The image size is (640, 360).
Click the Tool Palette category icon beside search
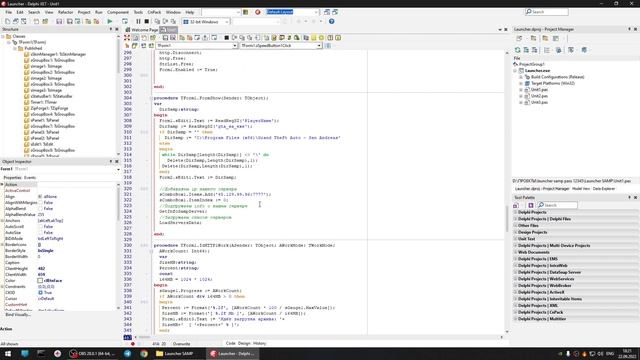pos(531,205)
